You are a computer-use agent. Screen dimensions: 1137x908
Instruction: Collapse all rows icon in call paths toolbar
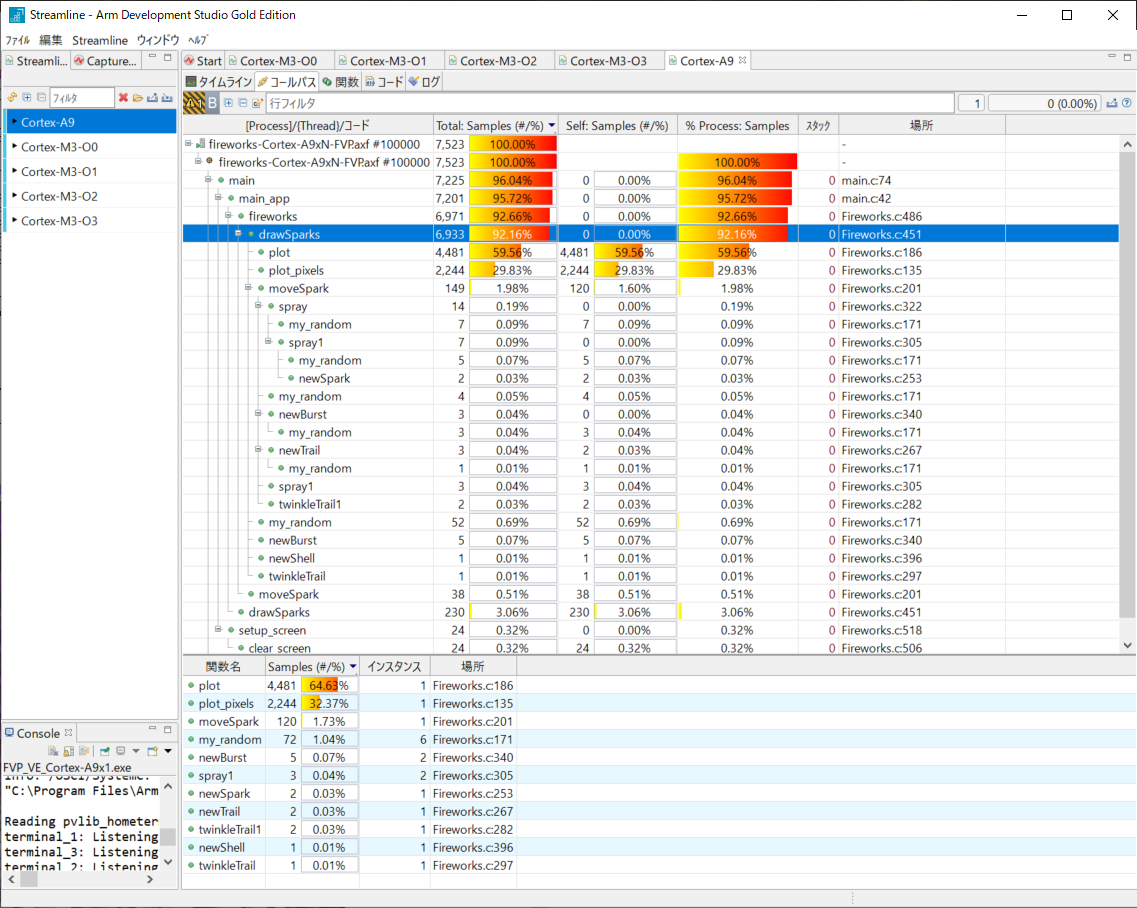243,103
